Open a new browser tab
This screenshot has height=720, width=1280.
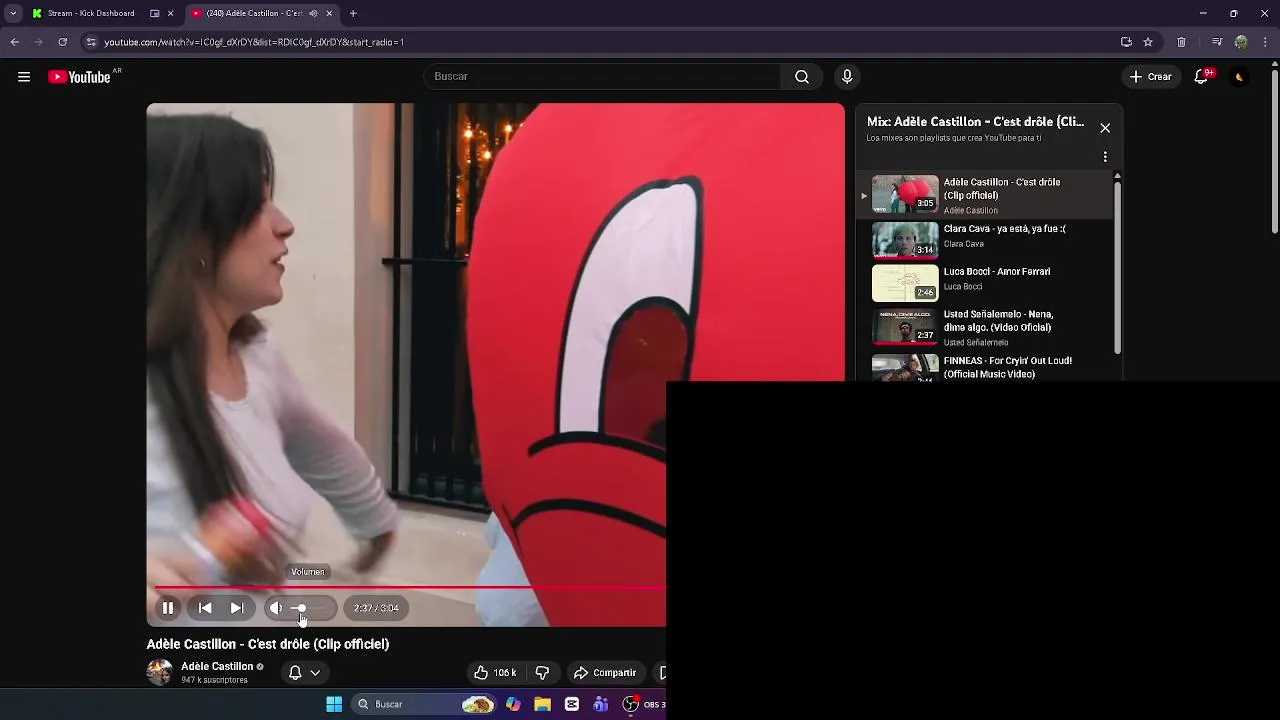[x=353, y=13]
